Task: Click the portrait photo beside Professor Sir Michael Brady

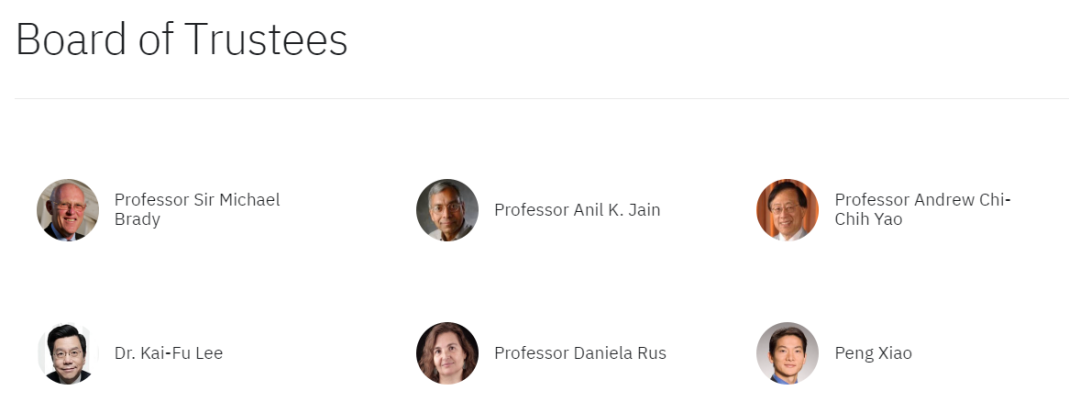Action: coord(68,210)
